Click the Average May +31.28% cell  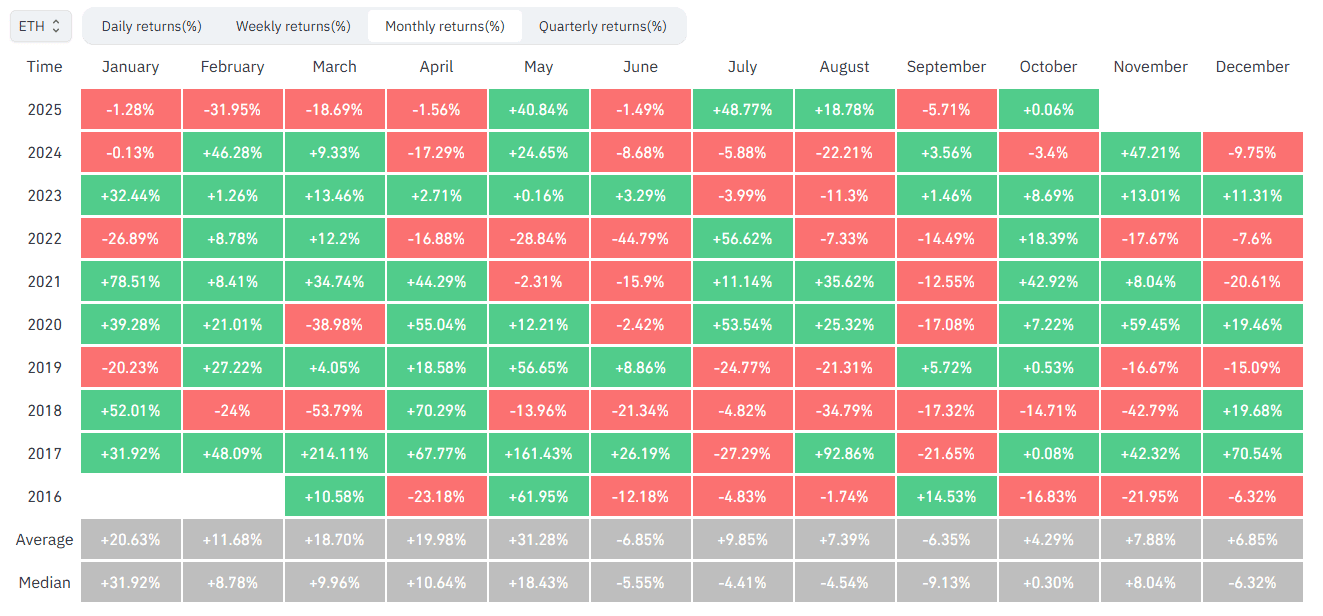point(539,540)
